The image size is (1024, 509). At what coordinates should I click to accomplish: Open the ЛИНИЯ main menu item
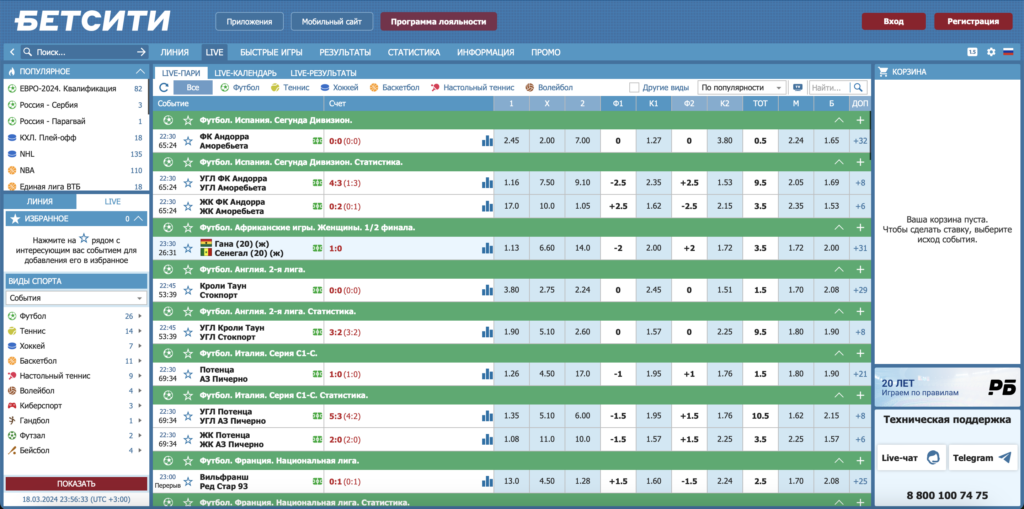tap(174, 52)
